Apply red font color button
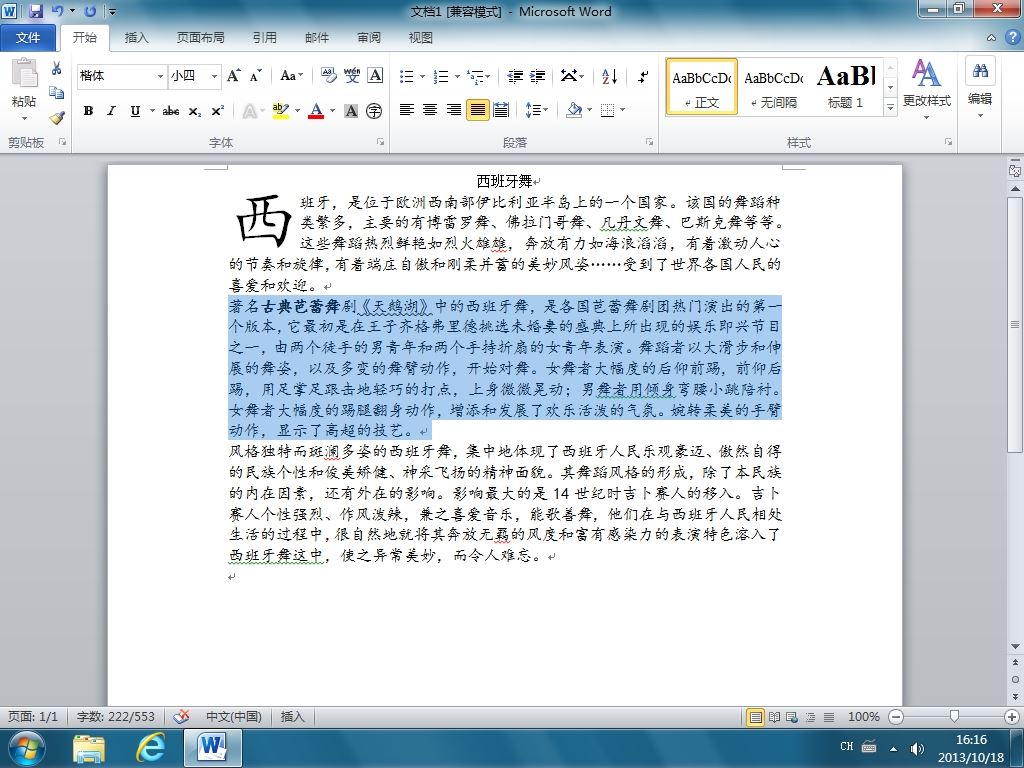 click(316, 111)
